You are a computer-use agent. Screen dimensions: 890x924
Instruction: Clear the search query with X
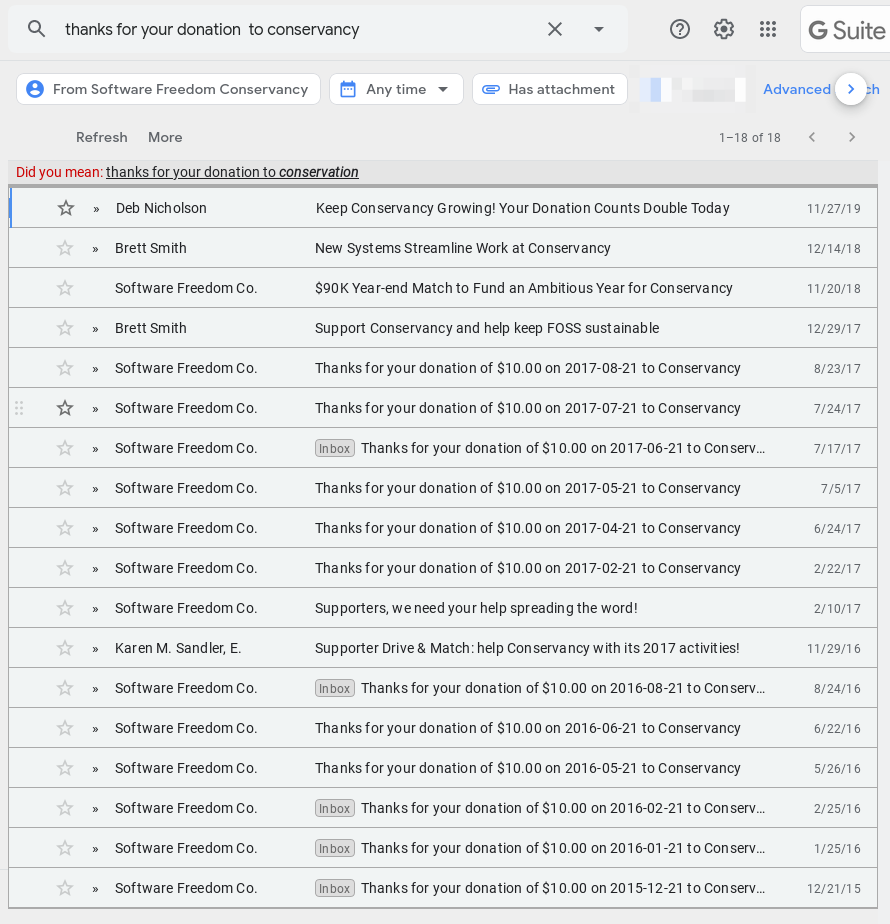(555, 29)
